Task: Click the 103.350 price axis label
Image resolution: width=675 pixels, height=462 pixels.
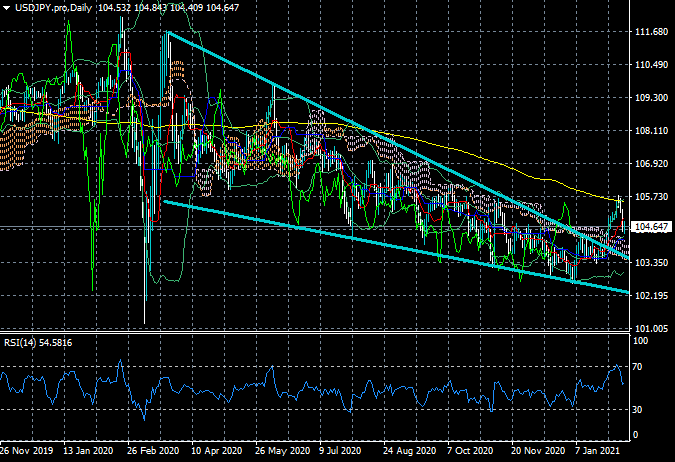Action: pos(651,262)
